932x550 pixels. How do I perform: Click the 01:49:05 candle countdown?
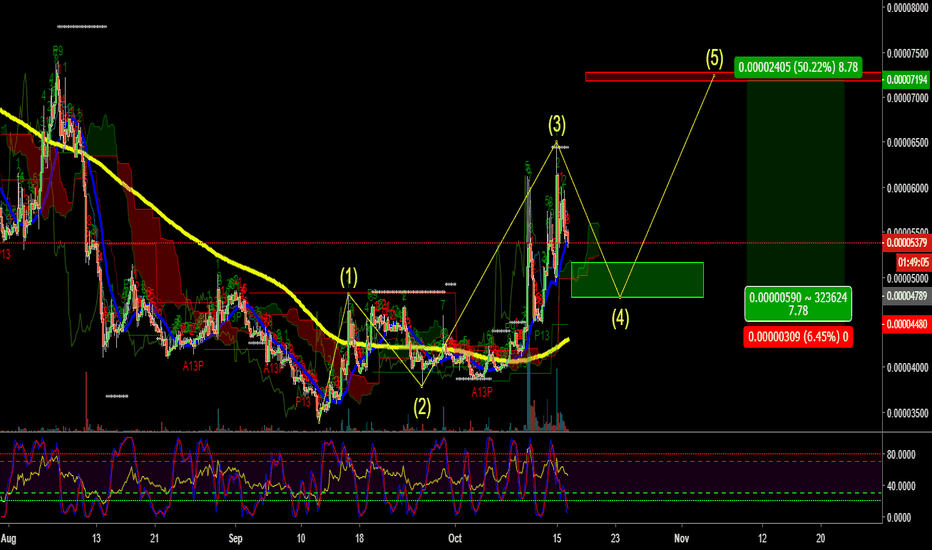[x=914, y=262]
